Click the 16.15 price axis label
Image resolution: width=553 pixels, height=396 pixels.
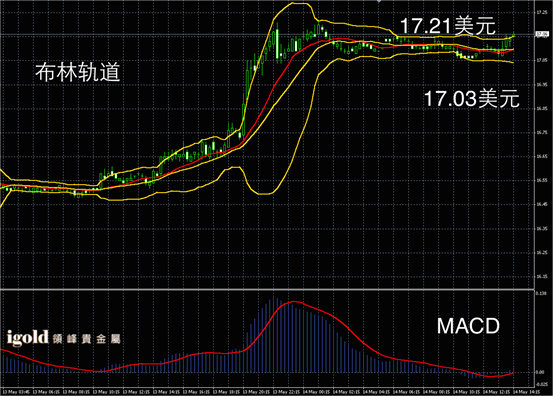(x=542, y=276)
